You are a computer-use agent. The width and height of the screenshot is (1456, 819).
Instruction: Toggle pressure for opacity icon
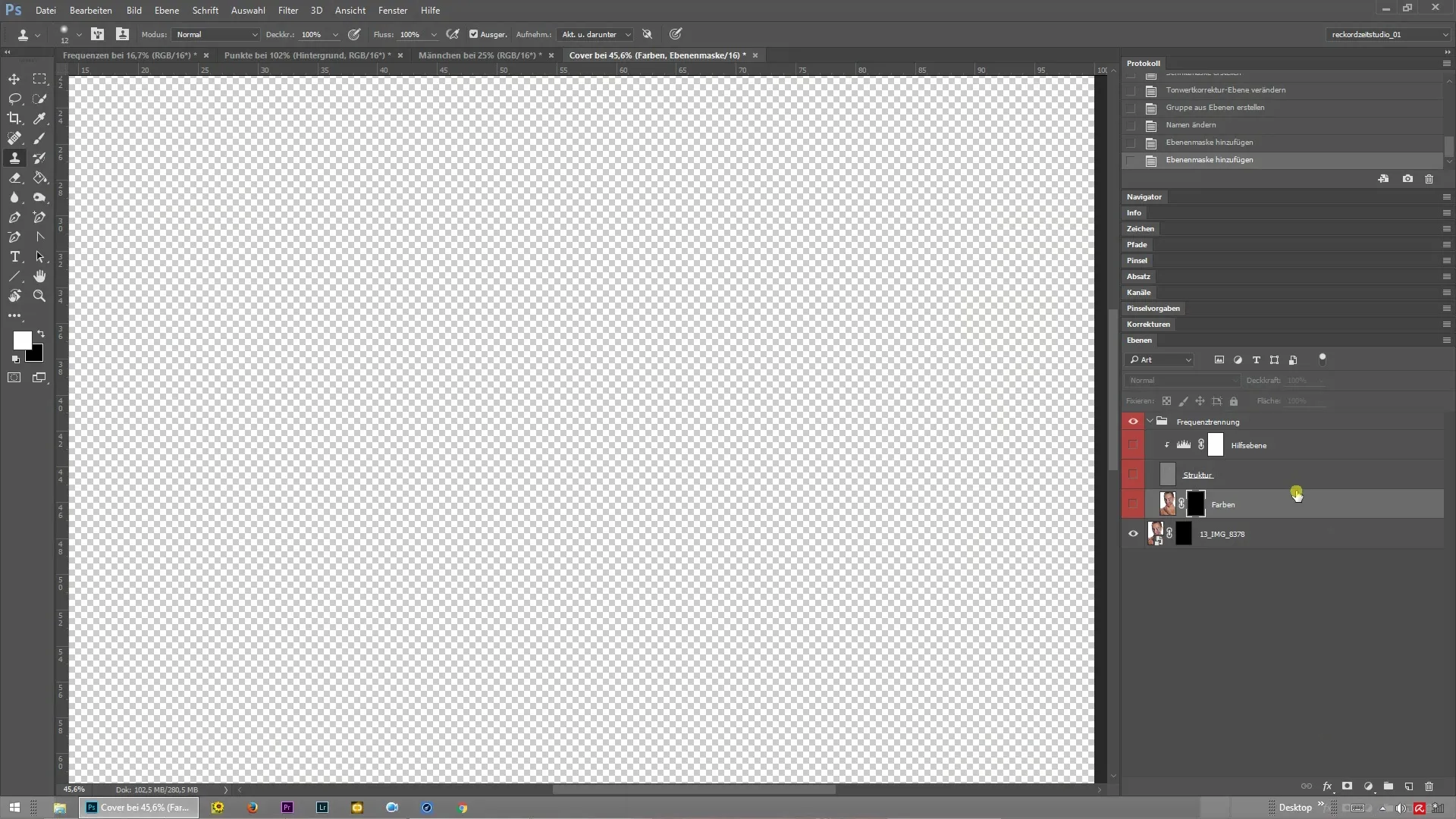point(354,34)
